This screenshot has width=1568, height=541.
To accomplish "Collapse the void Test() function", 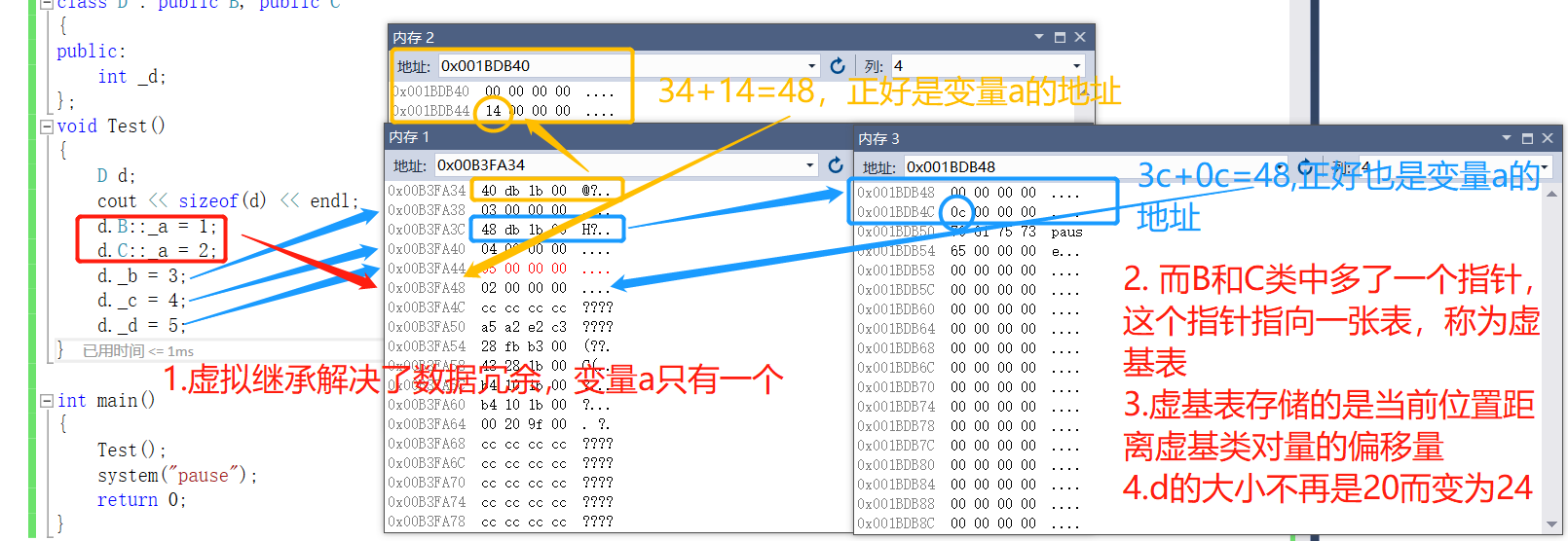I will pos(46,126).
